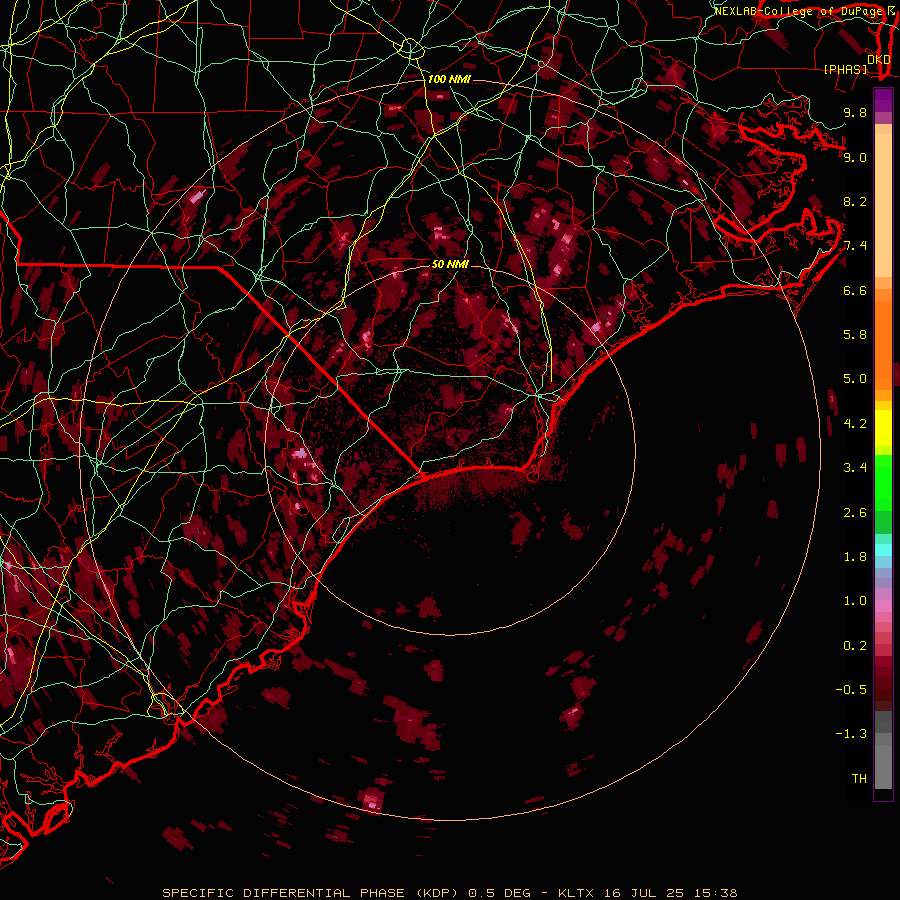This screenshot has height=900, width=900.
Task: Click the 3.4 value on the color scale
Action: [x=855, y=468]
